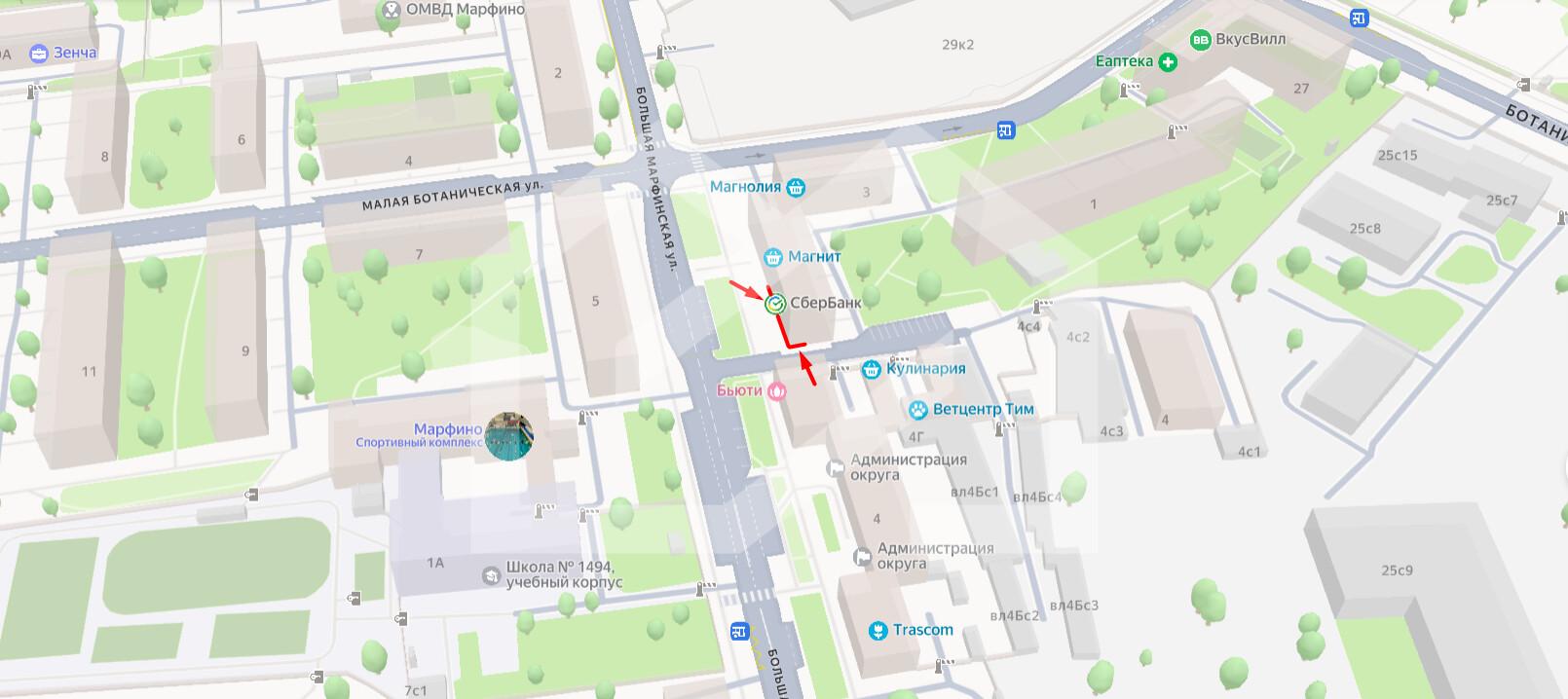Click the Еаптека green cross icon

tap(1167, 61)
